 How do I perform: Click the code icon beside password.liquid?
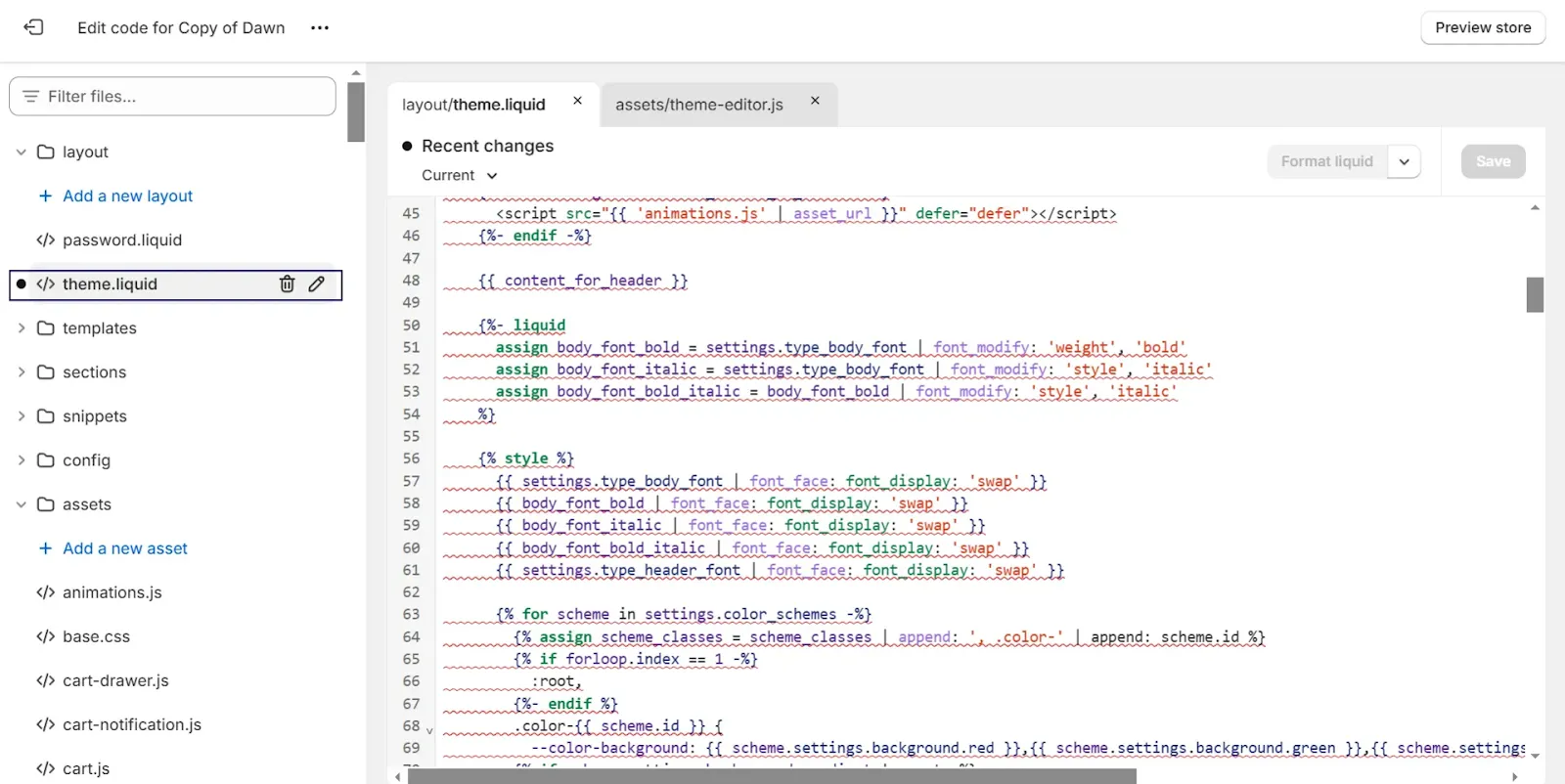click(45, 240)
